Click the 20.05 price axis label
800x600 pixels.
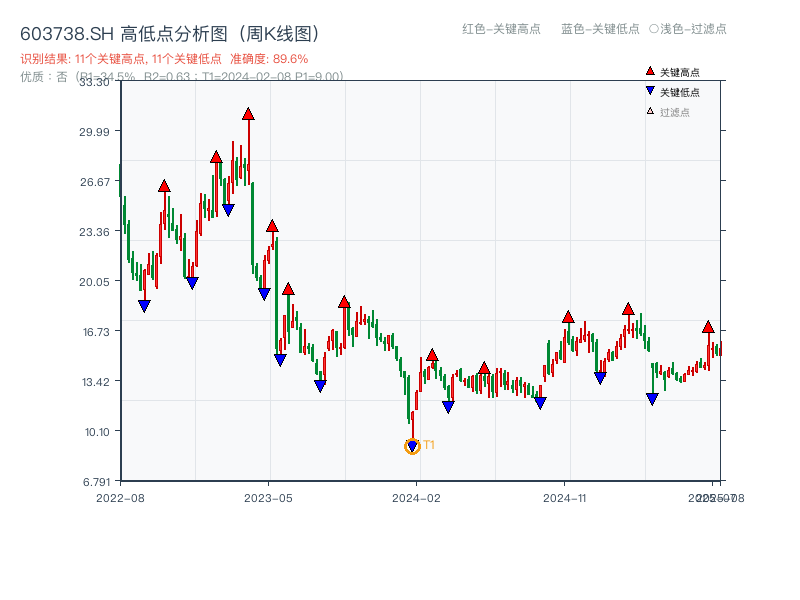(94, 282)
